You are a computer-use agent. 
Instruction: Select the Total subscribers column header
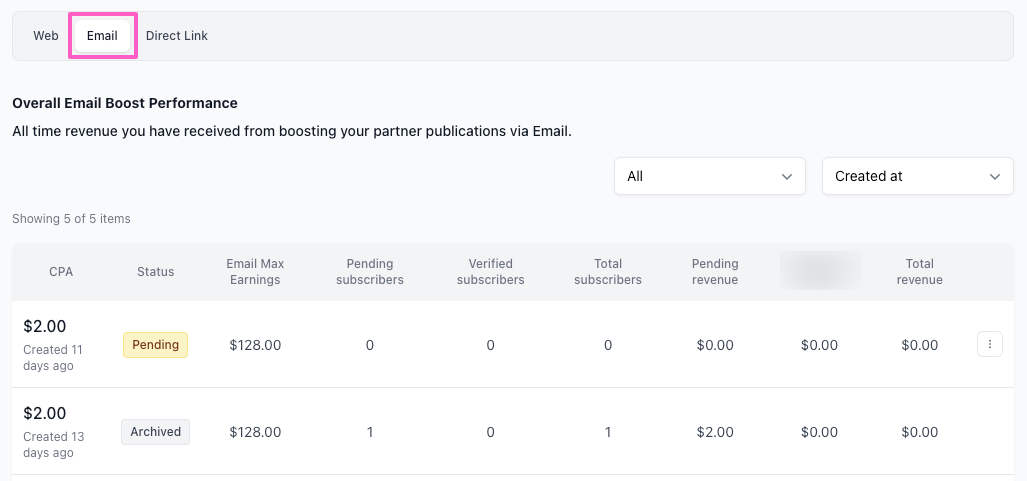(608, 272)
